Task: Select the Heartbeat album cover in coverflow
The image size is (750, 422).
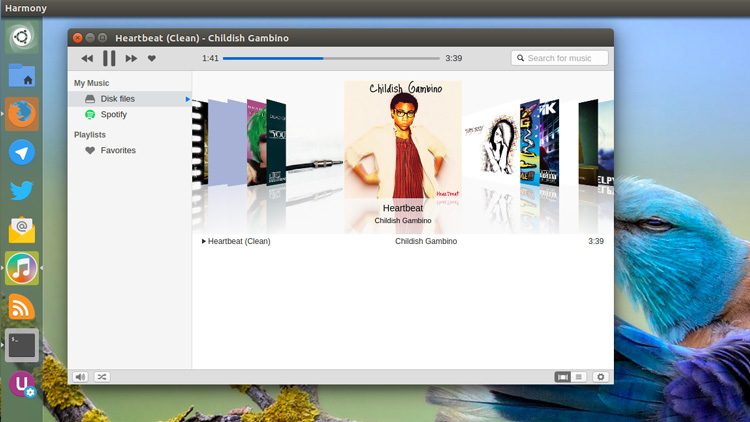Action: click(403, 140)
